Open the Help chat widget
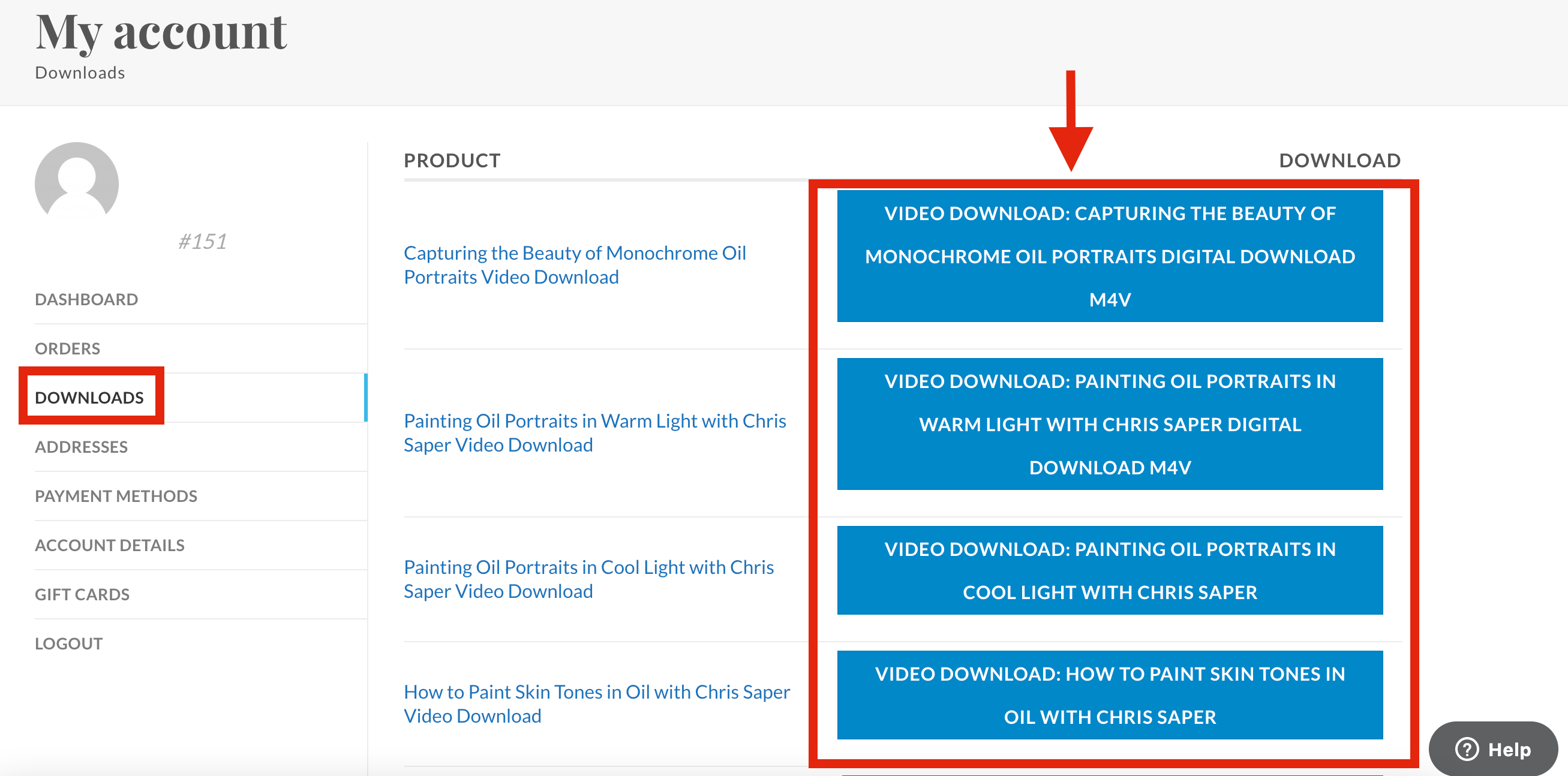This screenshot has width=1568, height=776. coord(1493,748)
